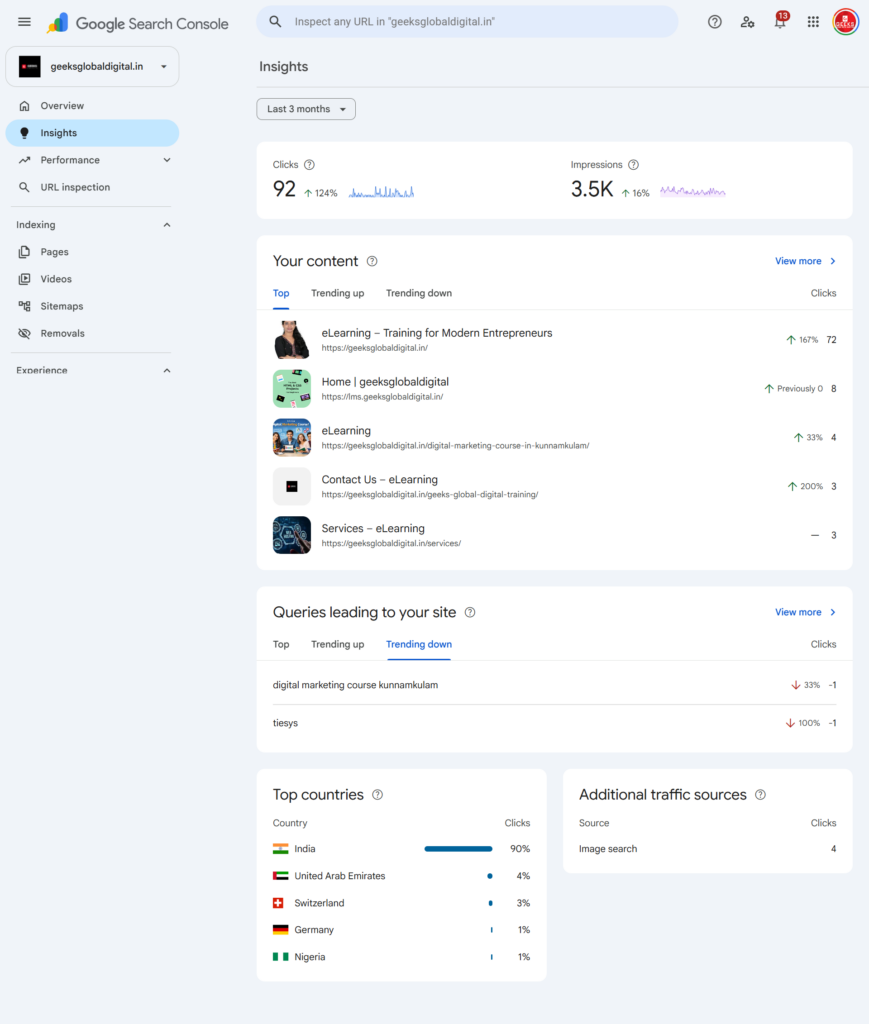Open Home | geeksglobaldigital content row
The image size is (869, 1024).
tap(554, 389)
